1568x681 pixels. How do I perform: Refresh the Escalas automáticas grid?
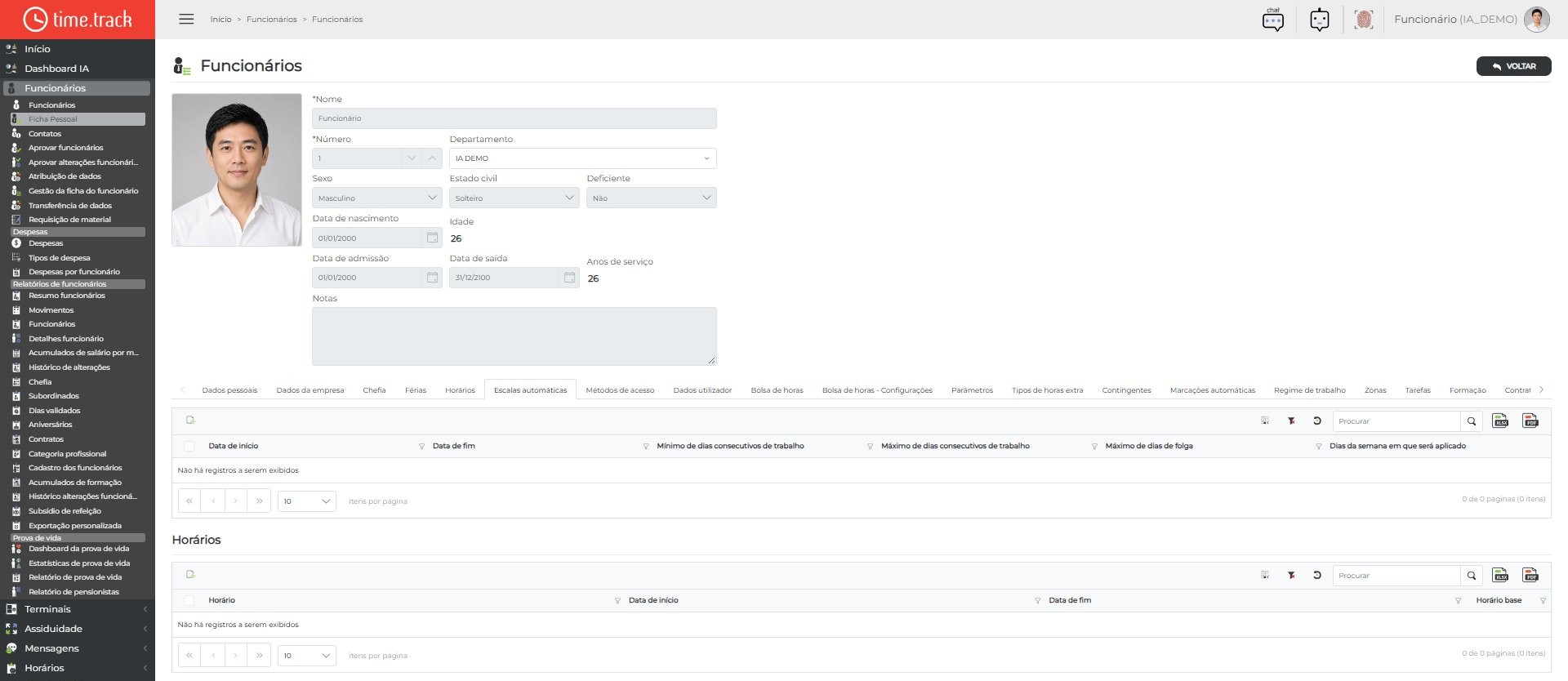tap(1317, 421)
